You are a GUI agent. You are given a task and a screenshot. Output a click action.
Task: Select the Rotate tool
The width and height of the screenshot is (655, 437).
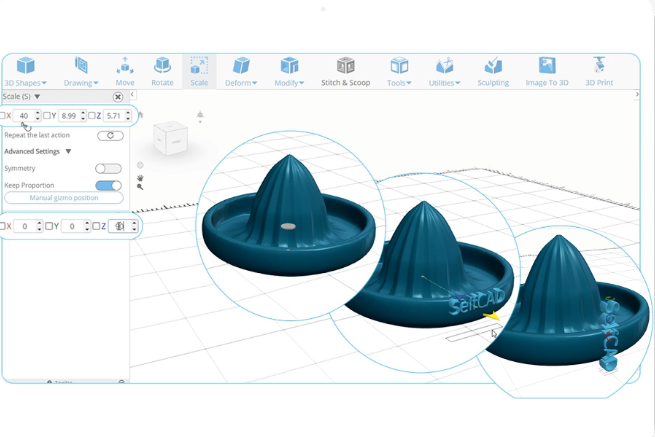pyautogui.click(x=162, y=71)
